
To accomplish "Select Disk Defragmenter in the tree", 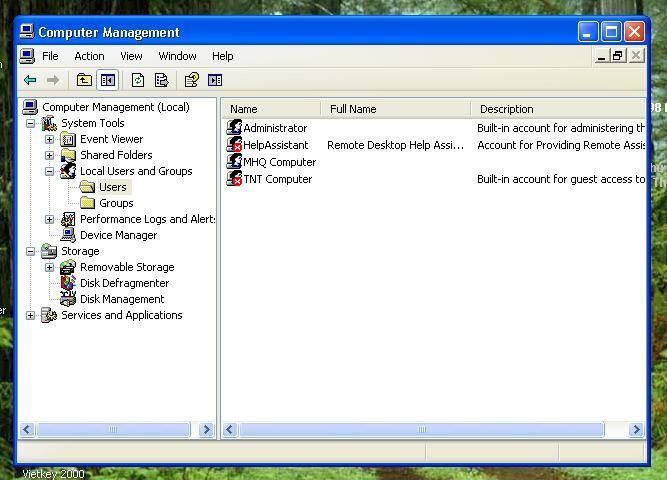I will click(124, 283).
